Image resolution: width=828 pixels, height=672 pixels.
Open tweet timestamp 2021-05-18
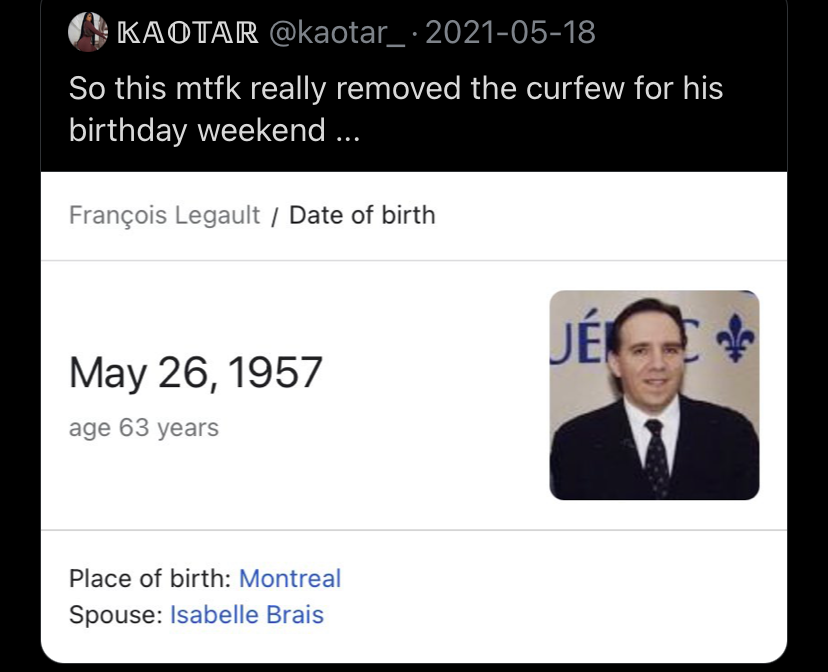510,33
